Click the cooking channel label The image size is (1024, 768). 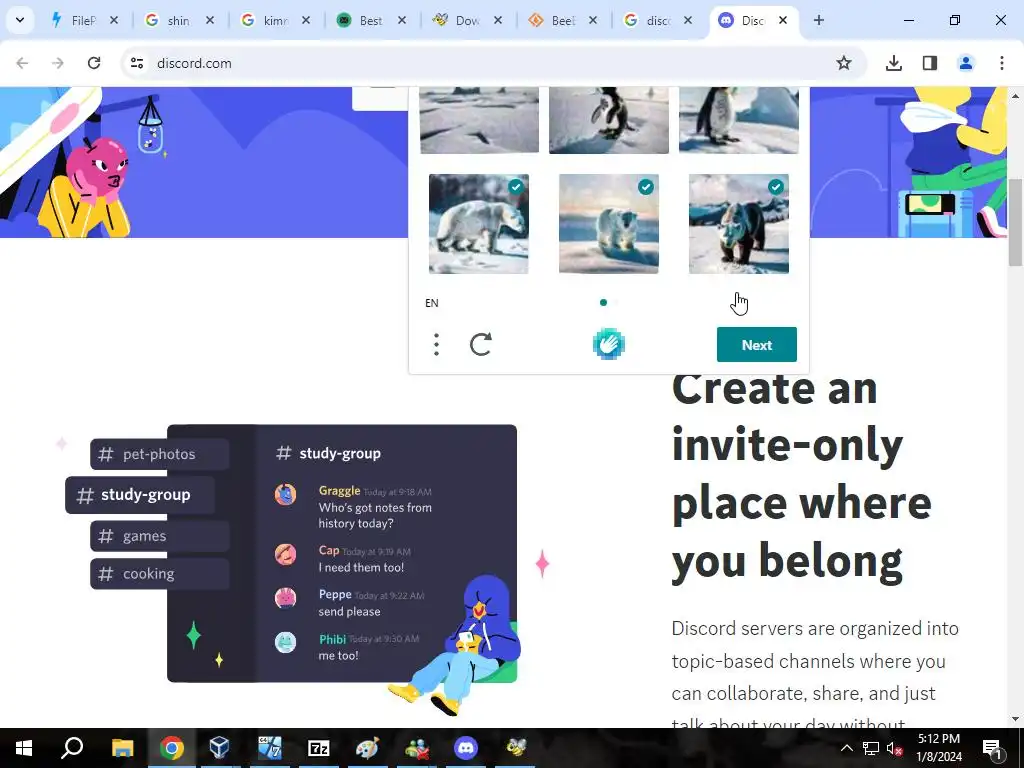point(159,574)
